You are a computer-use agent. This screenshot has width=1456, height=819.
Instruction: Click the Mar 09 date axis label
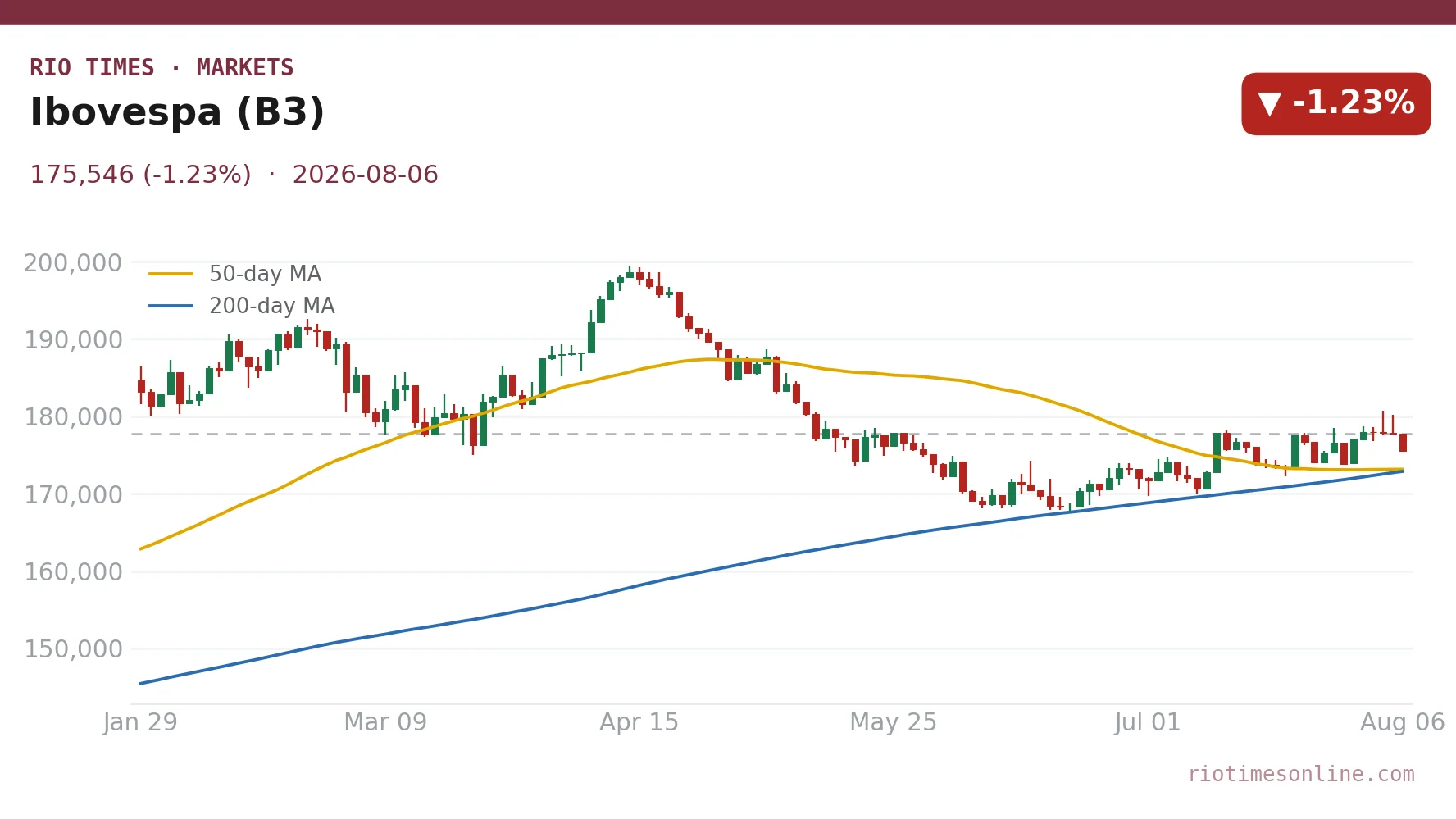(385, 722)
